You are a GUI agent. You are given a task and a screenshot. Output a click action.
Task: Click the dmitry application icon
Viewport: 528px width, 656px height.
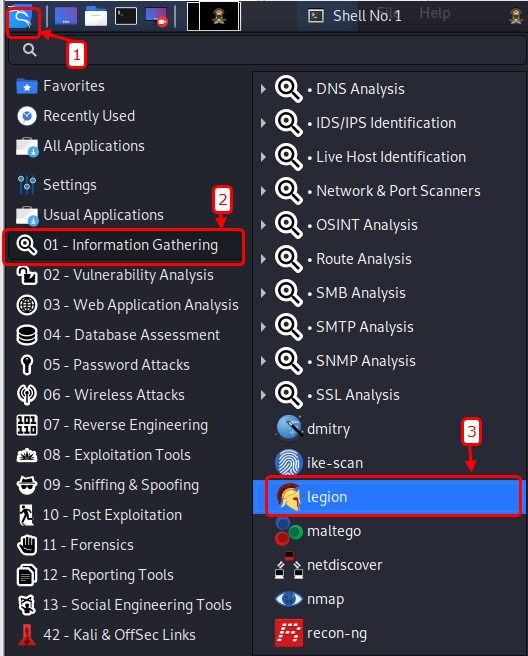click(x=289, y=428)
